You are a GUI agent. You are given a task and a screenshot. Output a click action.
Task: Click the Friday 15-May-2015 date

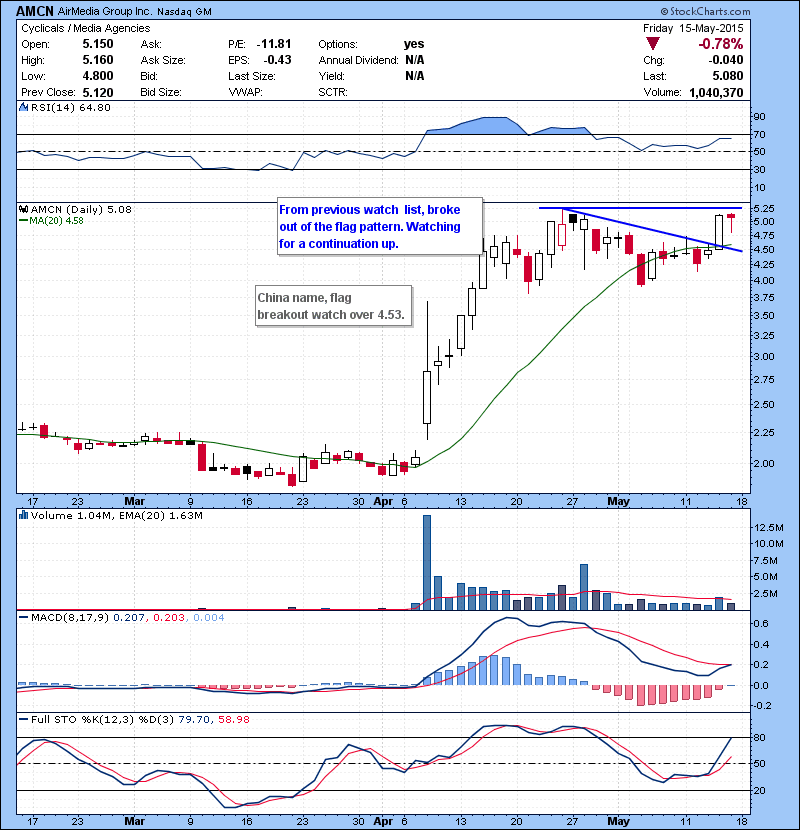tap(693, 28)
